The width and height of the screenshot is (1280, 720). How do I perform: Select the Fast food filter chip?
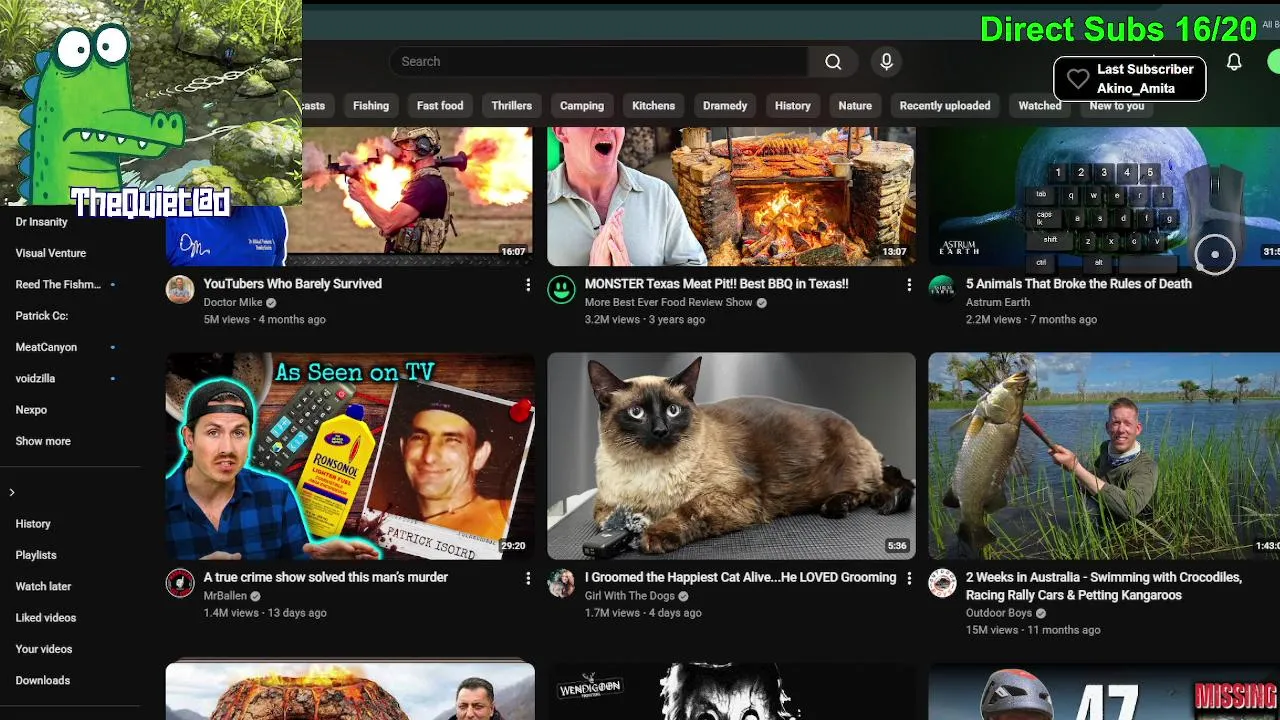(440, 106)
